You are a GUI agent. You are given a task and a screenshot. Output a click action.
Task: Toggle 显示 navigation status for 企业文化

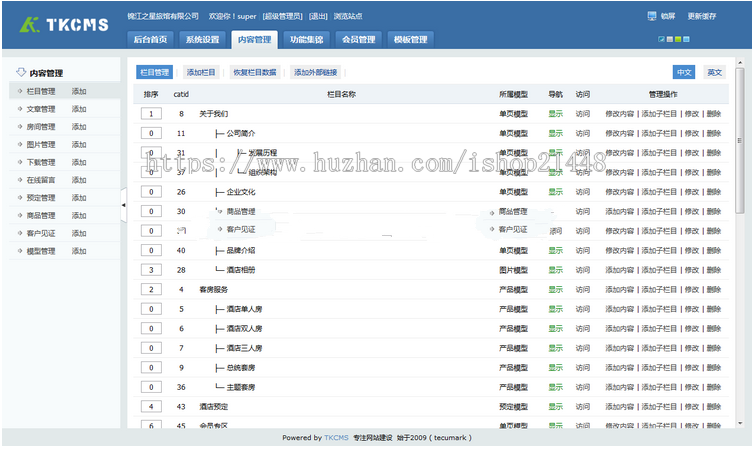pos(555,192)
